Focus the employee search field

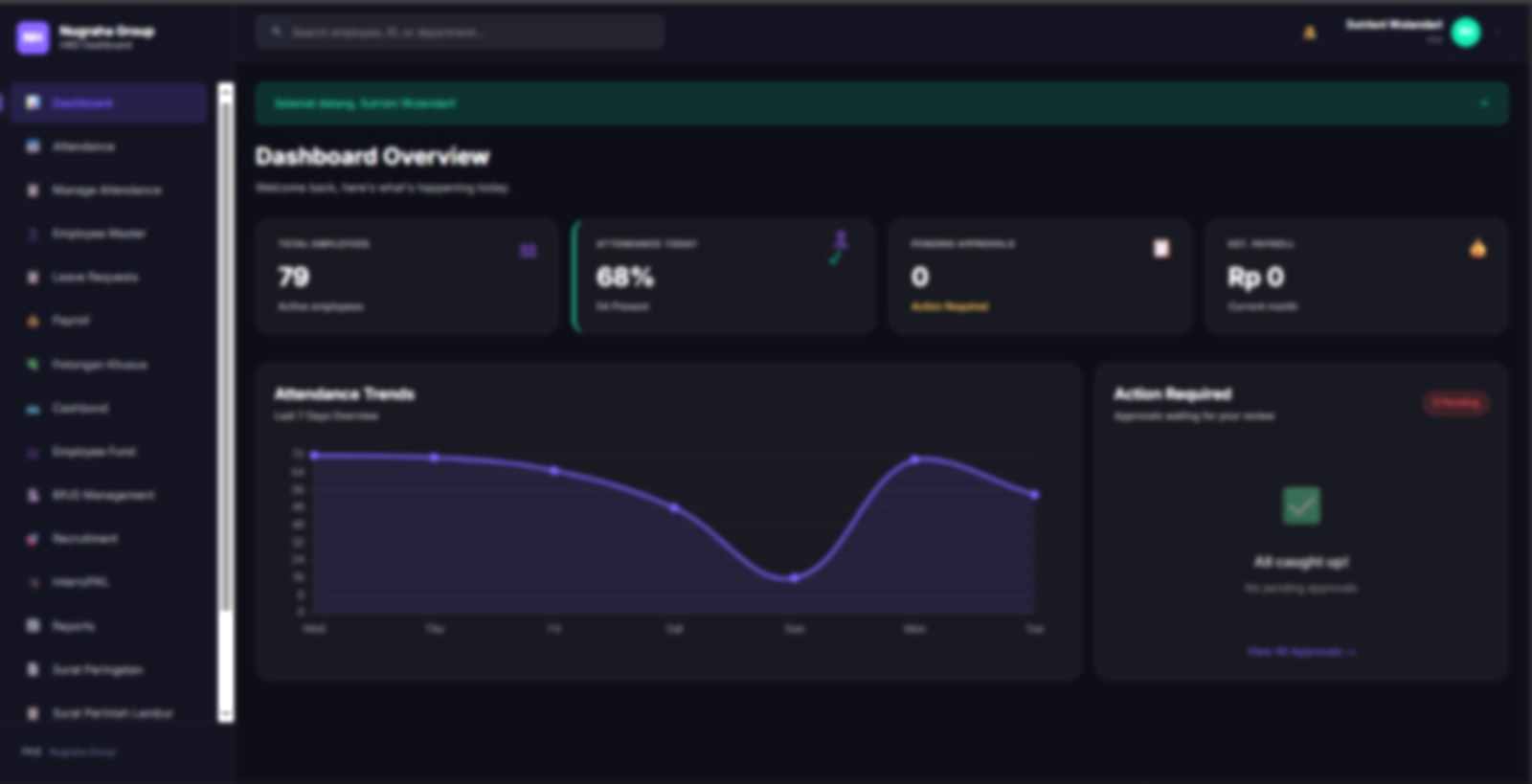coord(460,32)
